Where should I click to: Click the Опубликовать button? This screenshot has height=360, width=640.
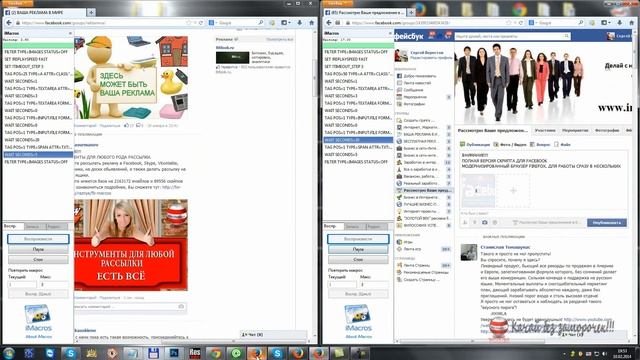click(x=607, y=222)
